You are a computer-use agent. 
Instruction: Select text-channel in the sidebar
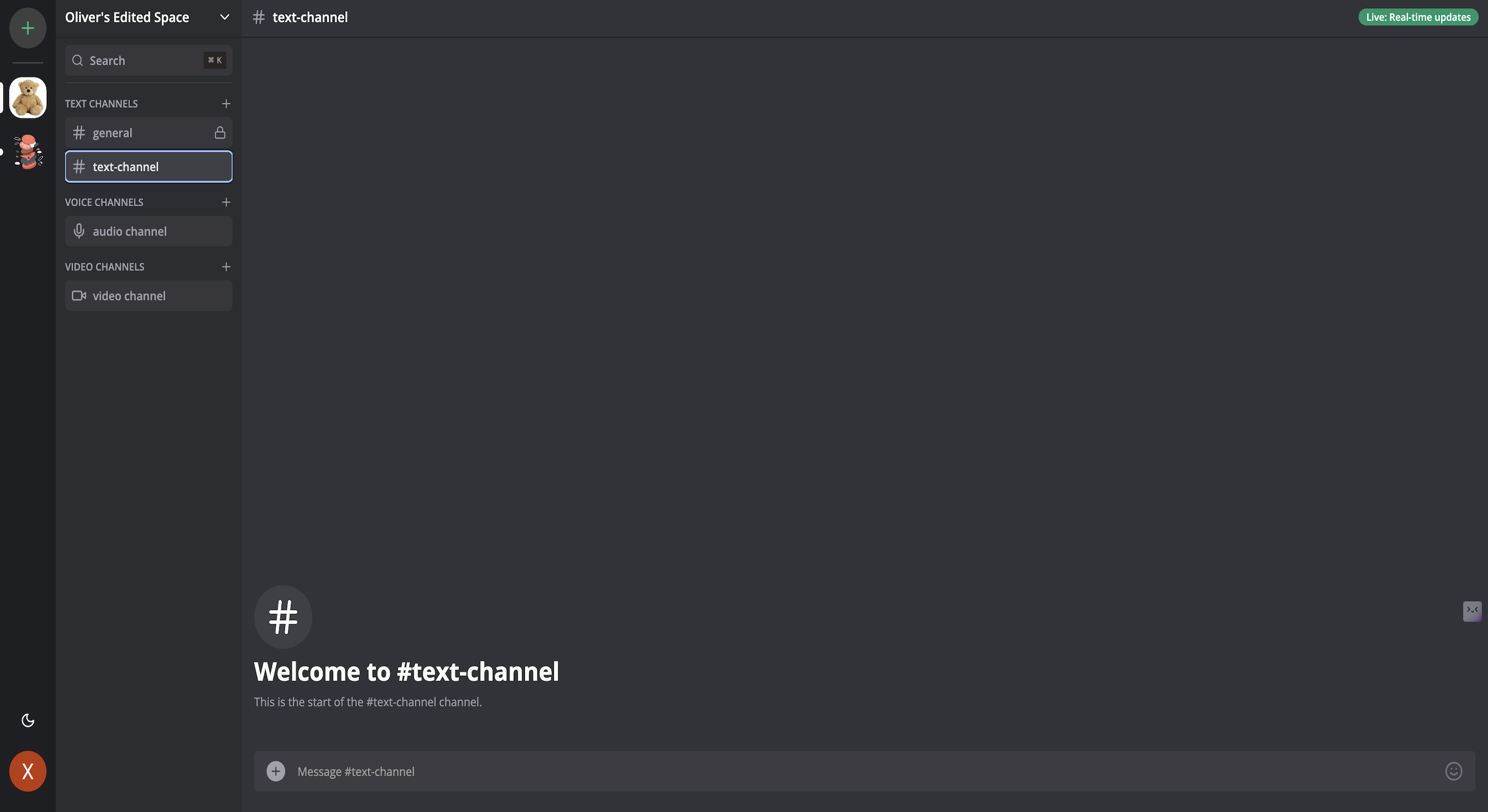pos(148,167)
